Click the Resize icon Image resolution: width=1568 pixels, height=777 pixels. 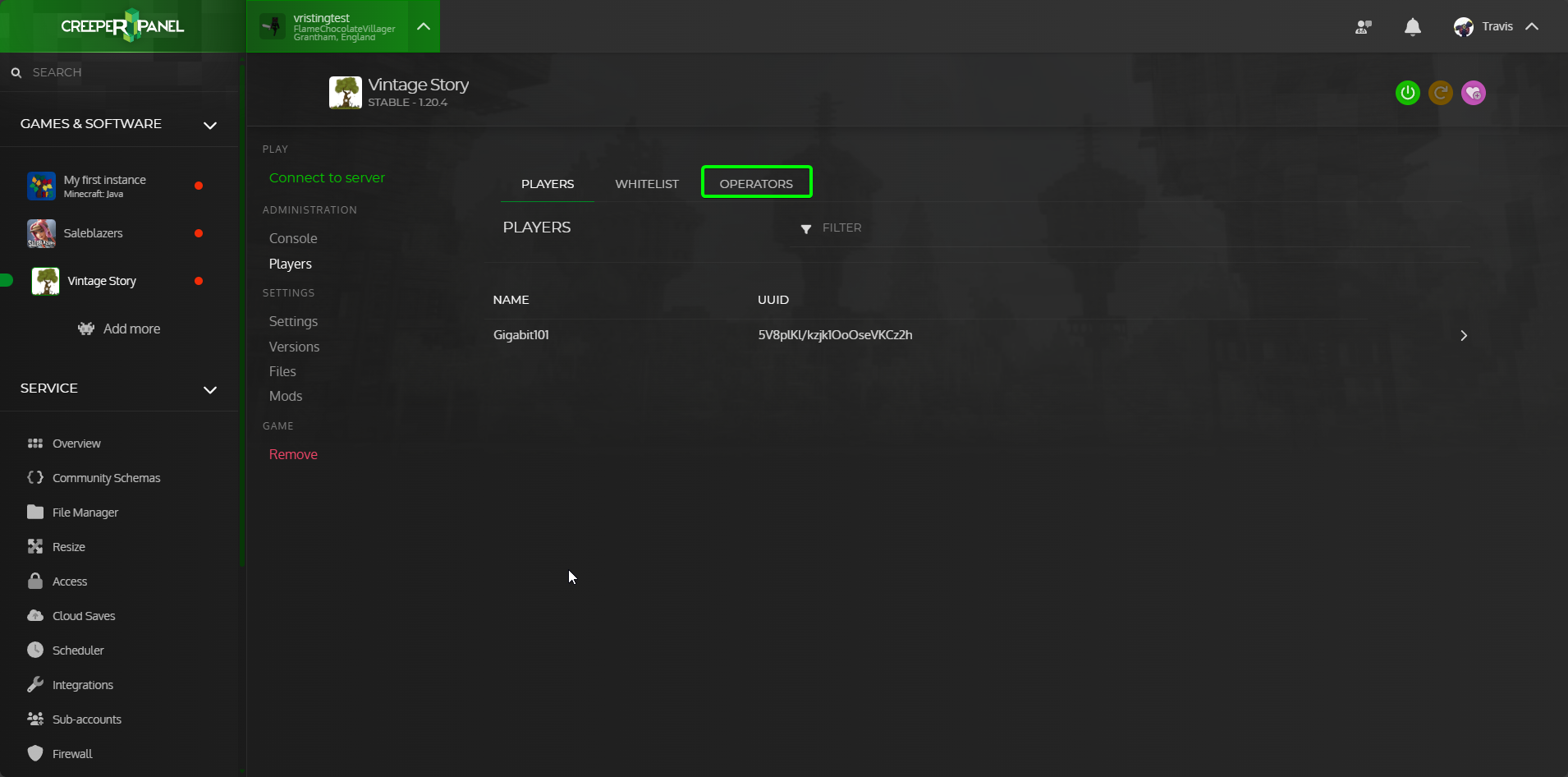35,546
